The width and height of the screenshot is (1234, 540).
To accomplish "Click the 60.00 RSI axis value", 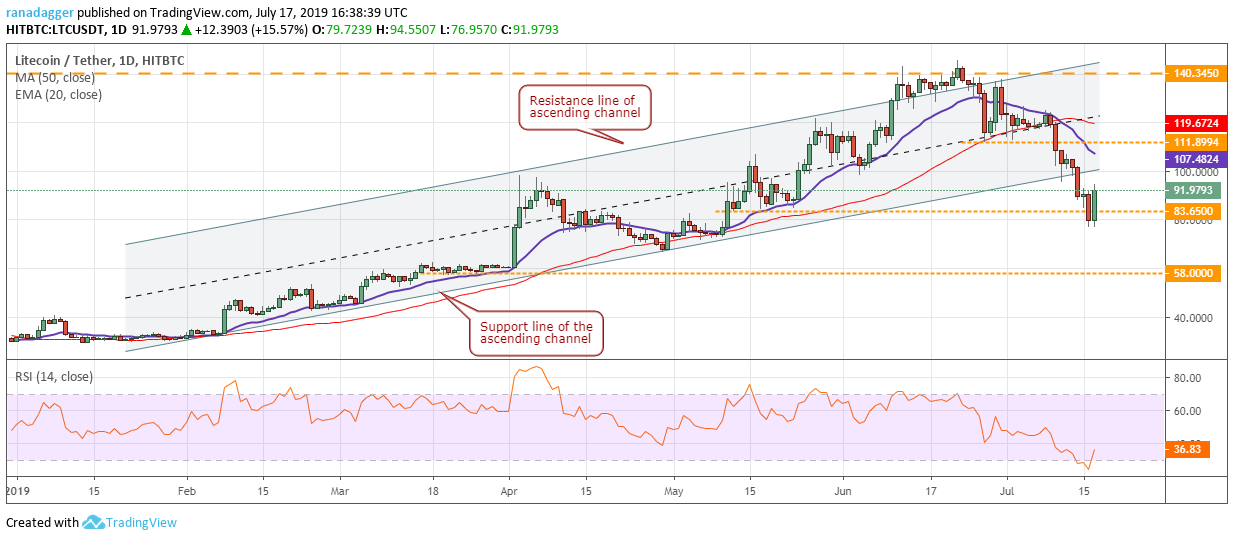I will pos(1187,411).
